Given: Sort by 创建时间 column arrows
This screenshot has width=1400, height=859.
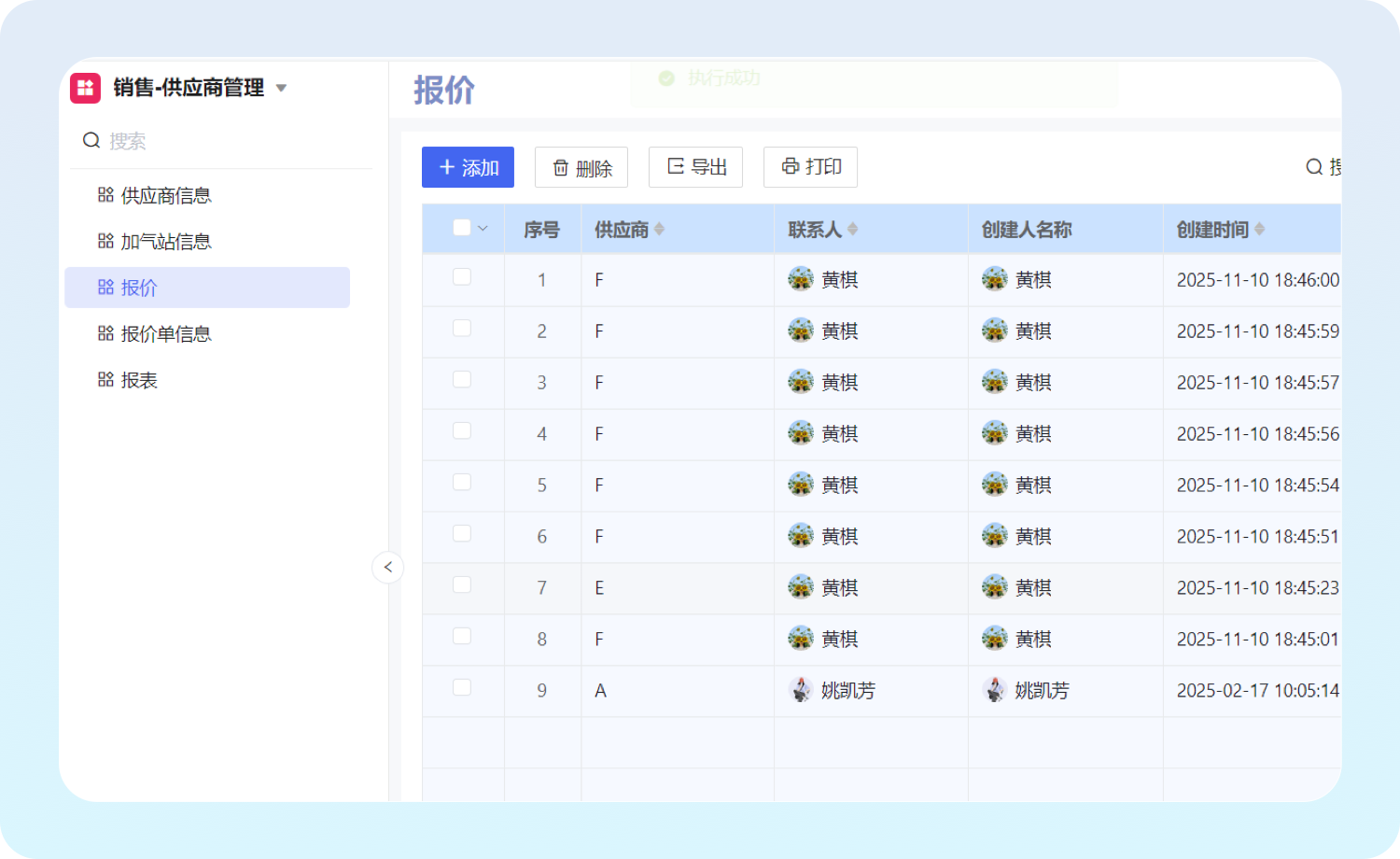Looking at the screenshot, I should tap(1259, 230).
